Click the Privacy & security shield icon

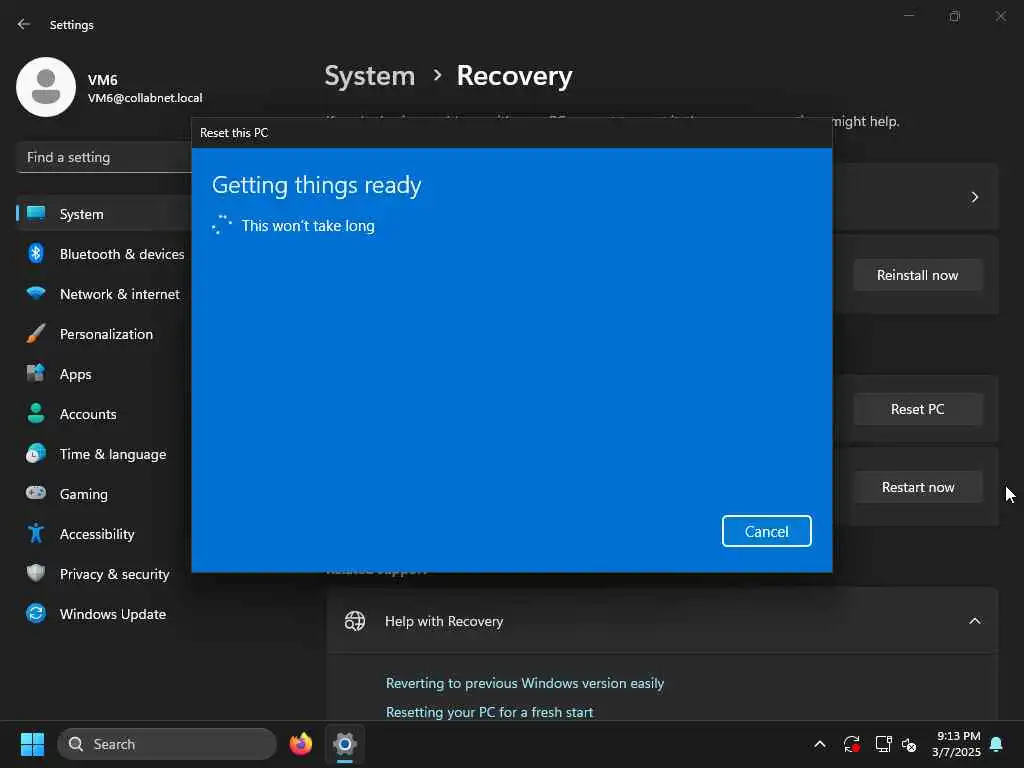tap(36, 573)
